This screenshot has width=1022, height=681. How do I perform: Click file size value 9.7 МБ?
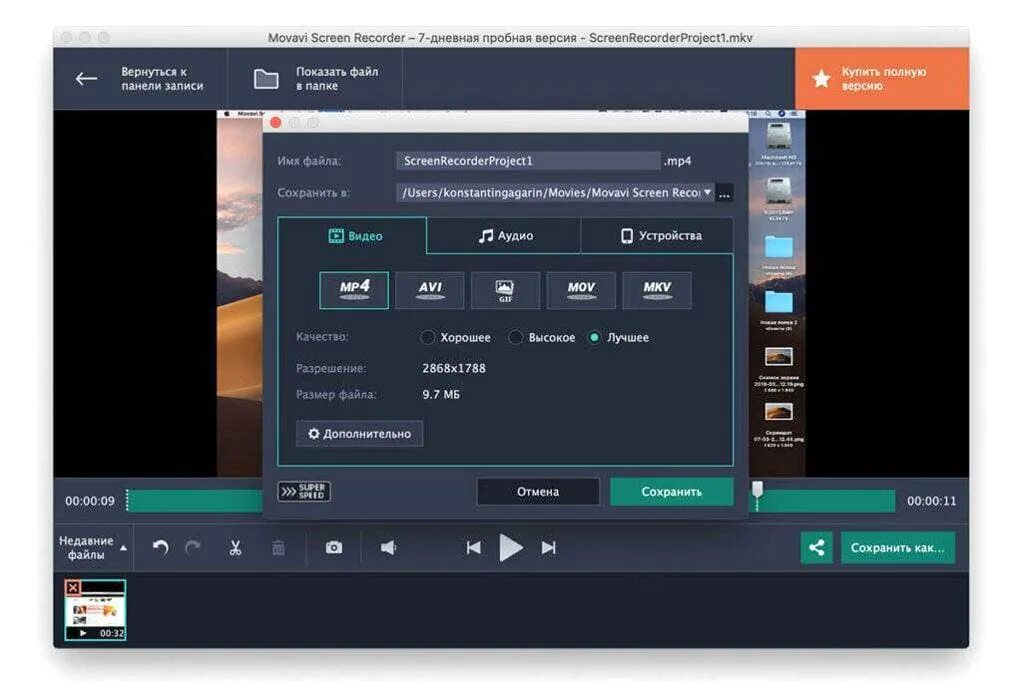[x=441, y=394]
